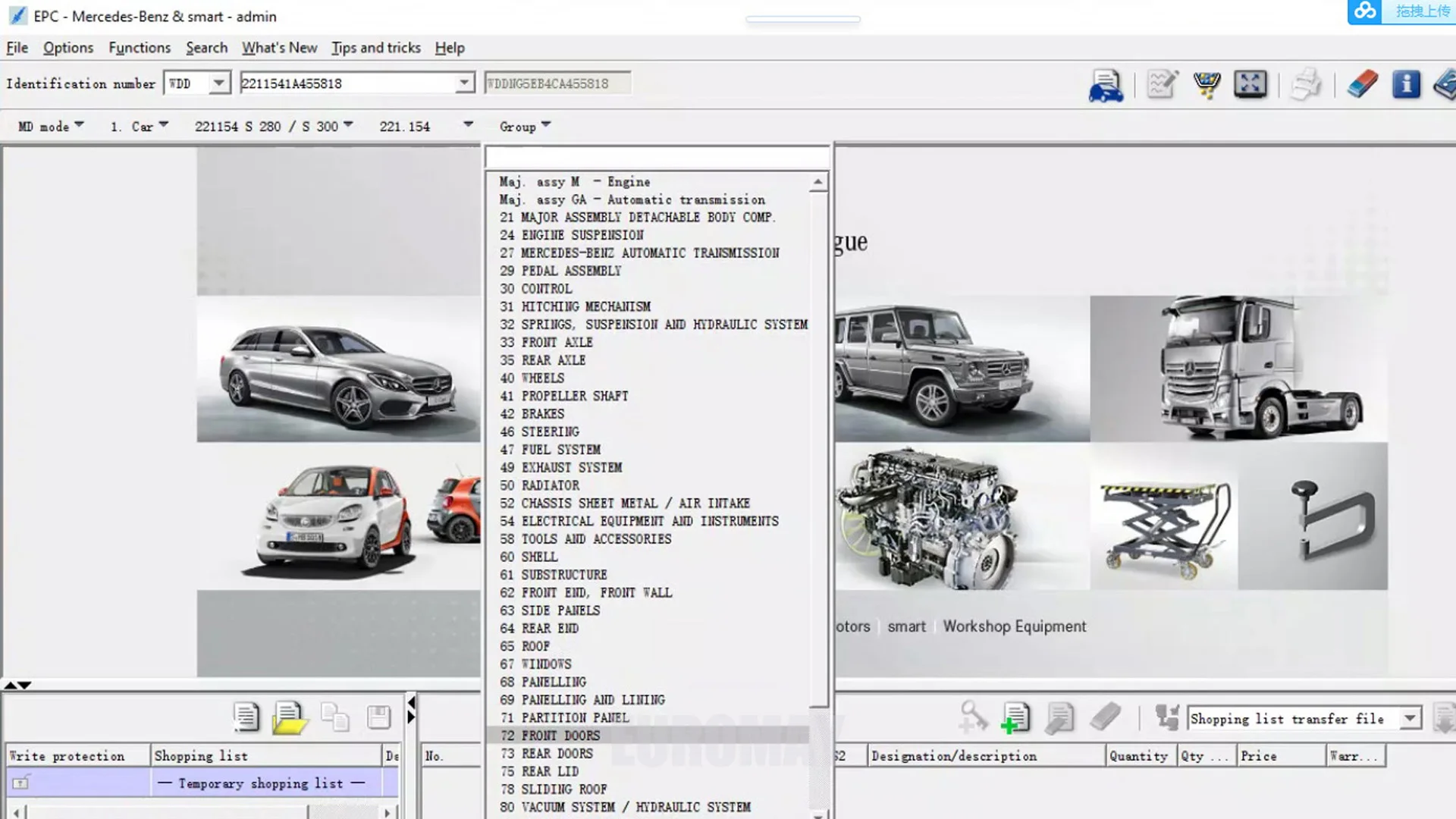Click the fullscreen arrows monitor icon
This screenshot has width=1456, height=819.
[x=1250, y=84]
